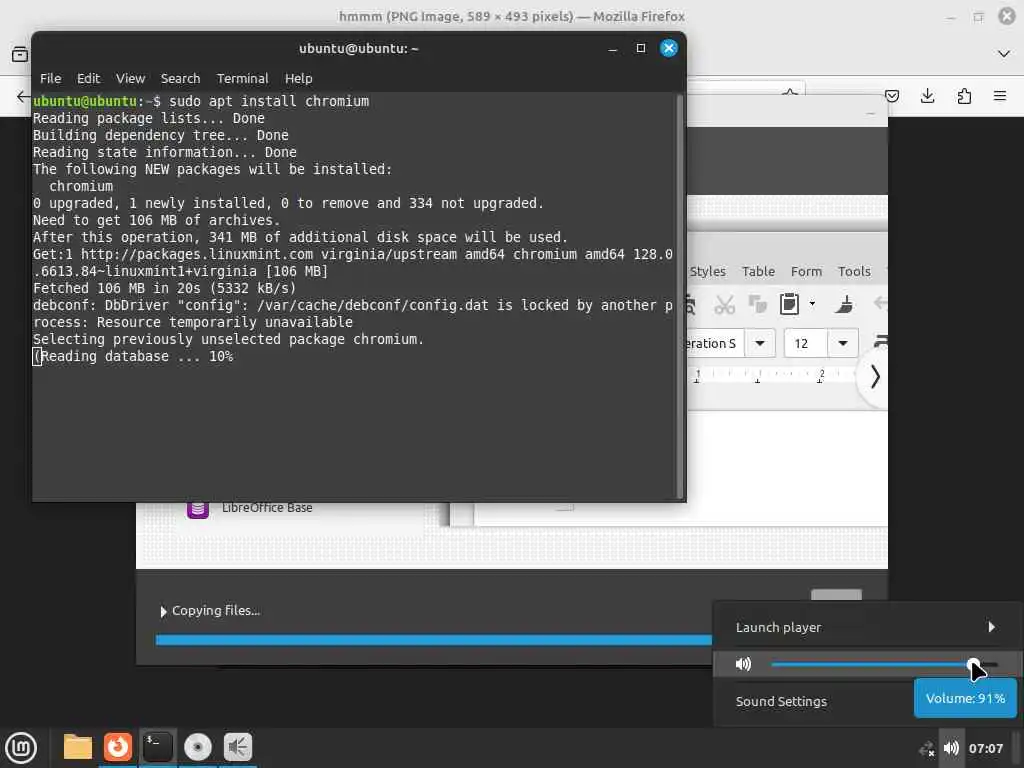The image size is (1024, 768).
Task: Open the Linux Mint start menu
Action: (21, 748)
